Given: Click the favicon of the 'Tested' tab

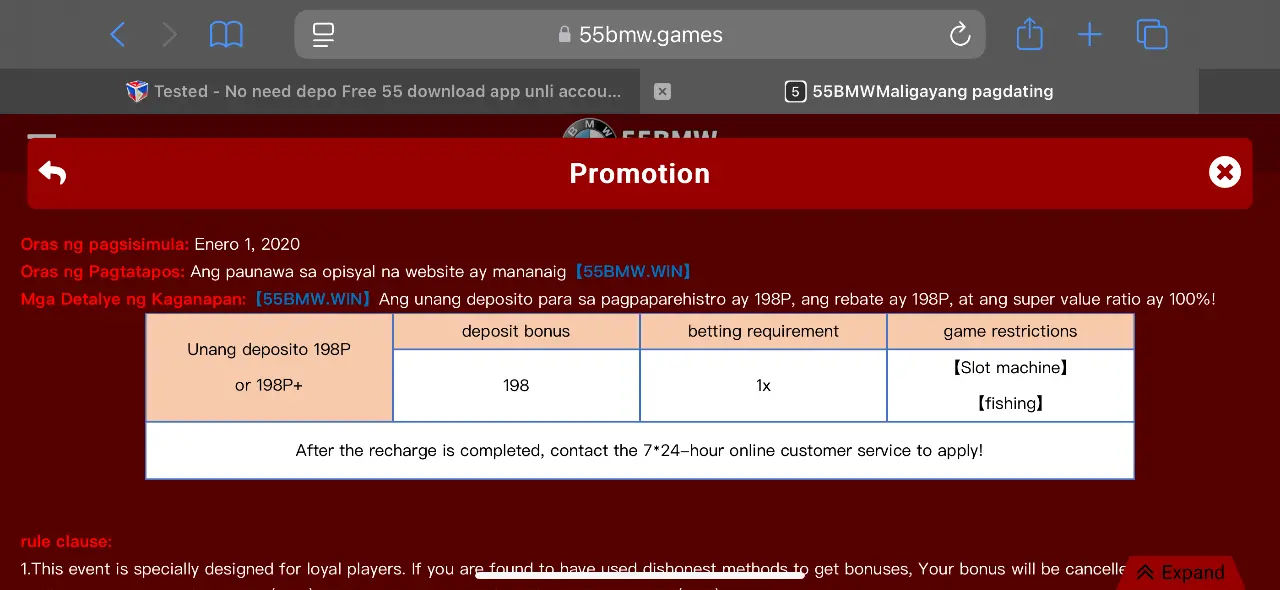Looking at the screenshot, I should [137, 91].
